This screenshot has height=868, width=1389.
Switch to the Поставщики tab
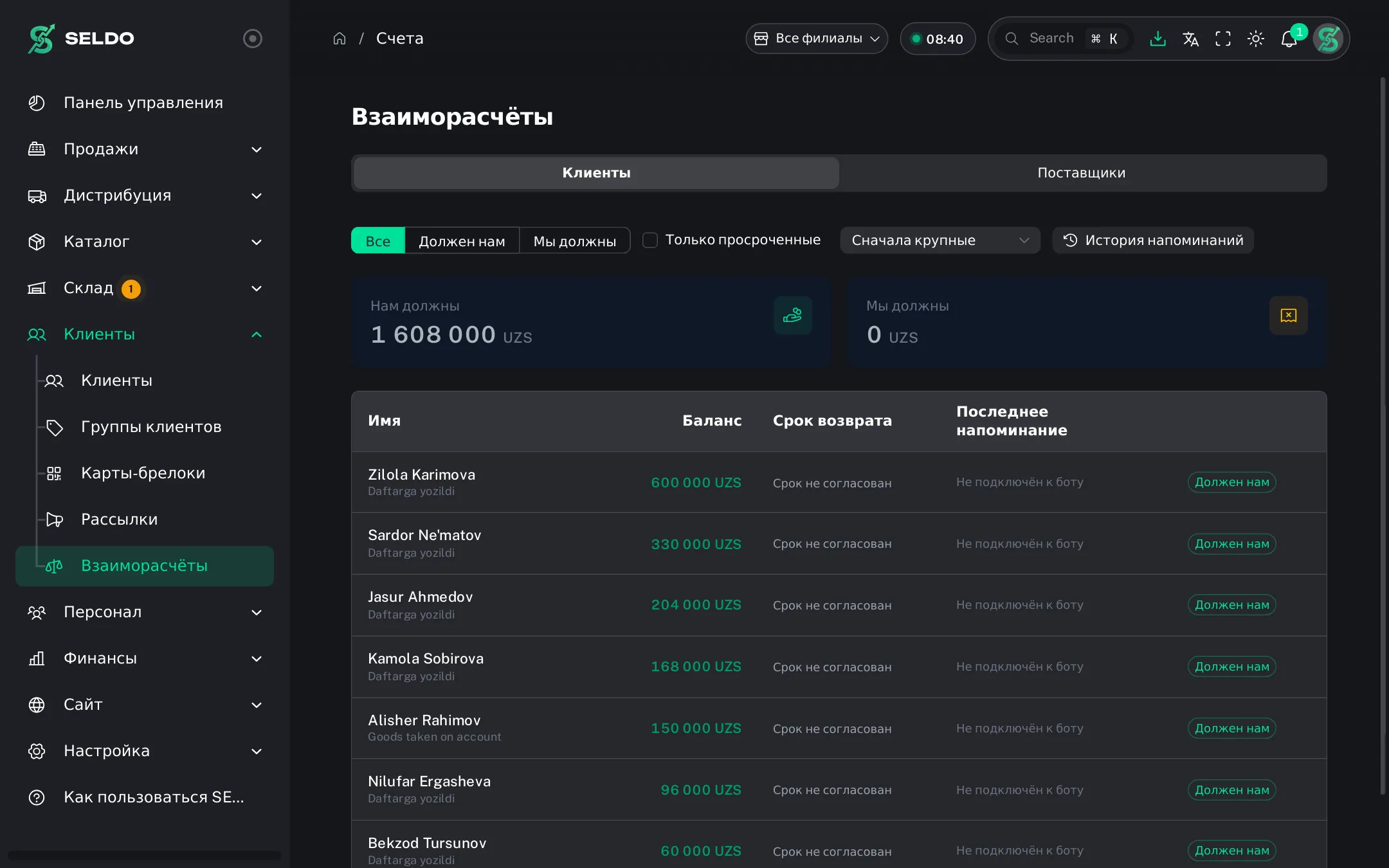pyautogui.click(x=1082, y=173)
